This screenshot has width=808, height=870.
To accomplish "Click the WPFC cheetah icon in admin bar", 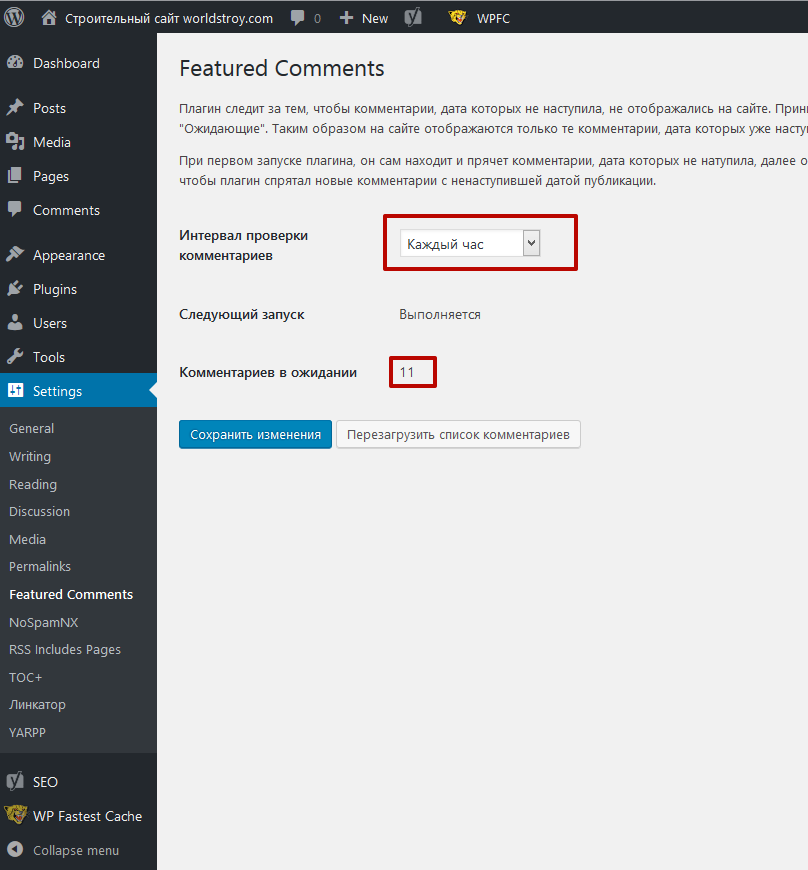I will [x=457, y=18].
